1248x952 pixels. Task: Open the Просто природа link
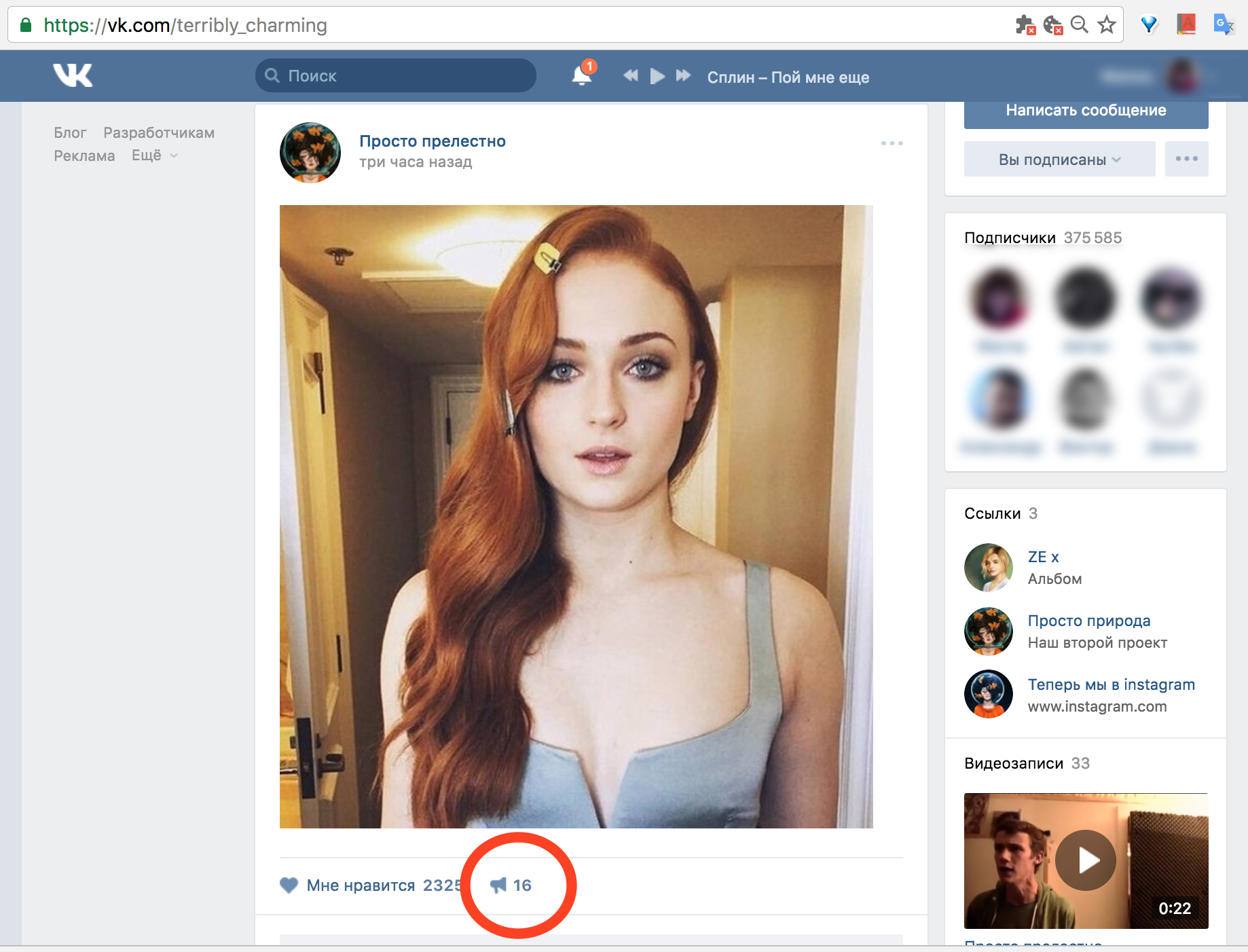pos(1088,621)
